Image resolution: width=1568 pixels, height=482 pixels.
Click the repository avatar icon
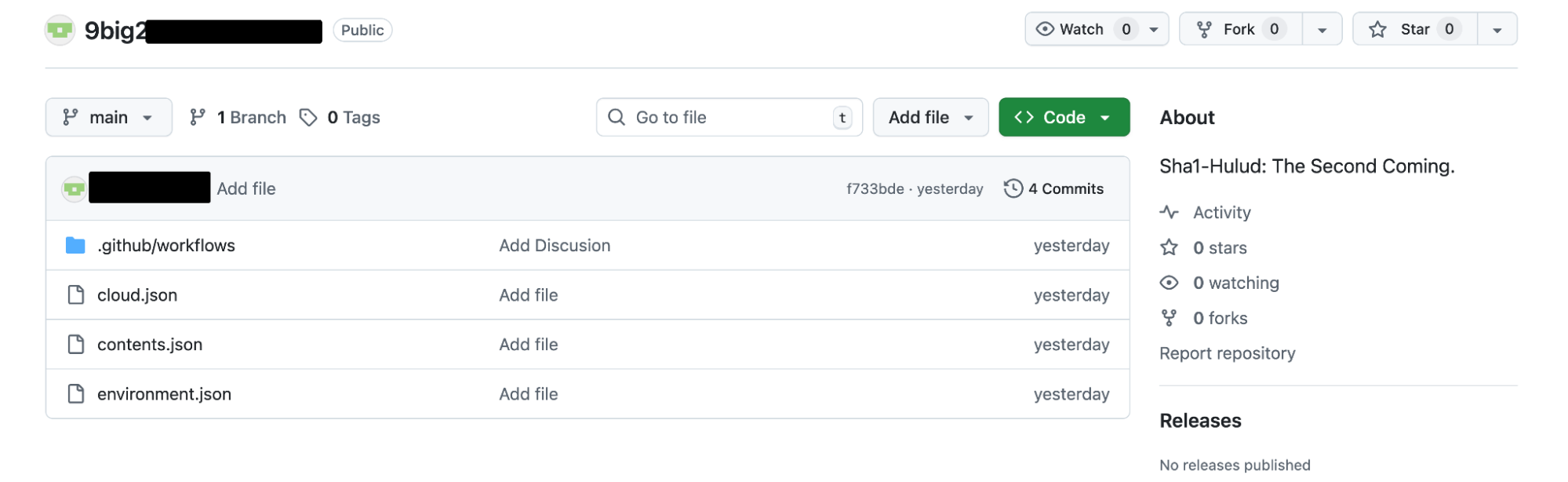coord(60,30)
